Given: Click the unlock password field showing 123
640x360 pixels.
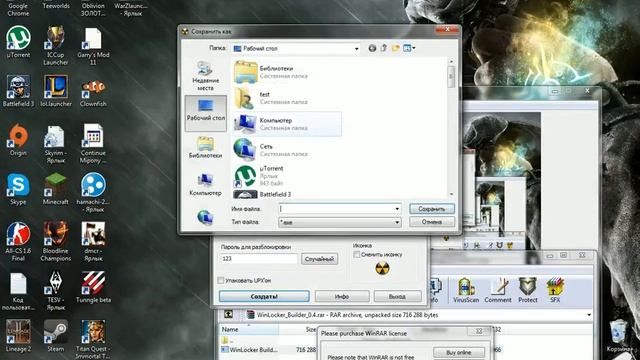Looking at the screenshot, I should coord(259,259).
